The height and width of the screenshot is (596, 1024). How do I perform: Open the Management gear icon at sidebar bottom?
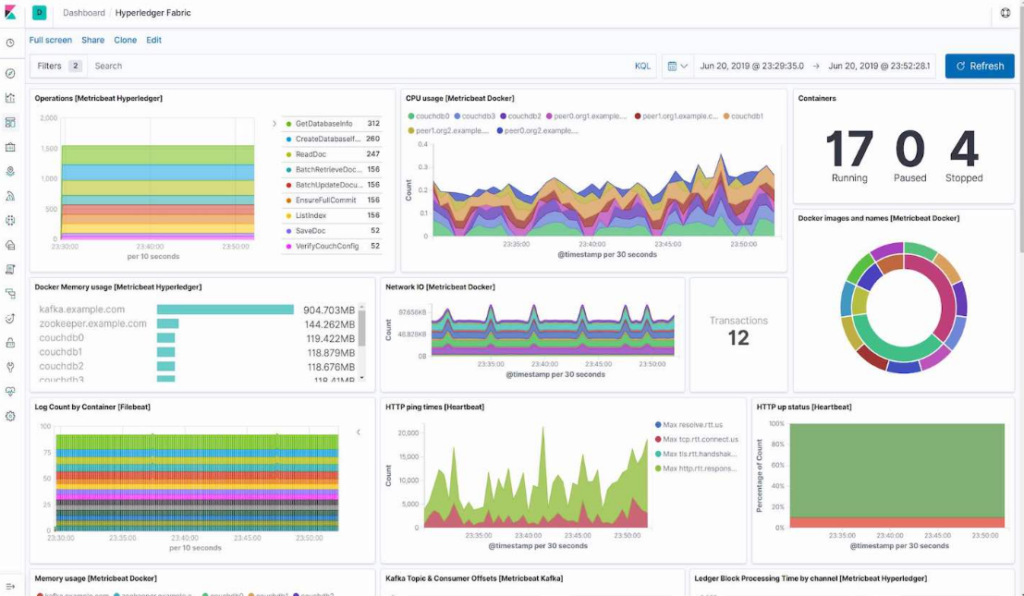[x=10, y=417]
